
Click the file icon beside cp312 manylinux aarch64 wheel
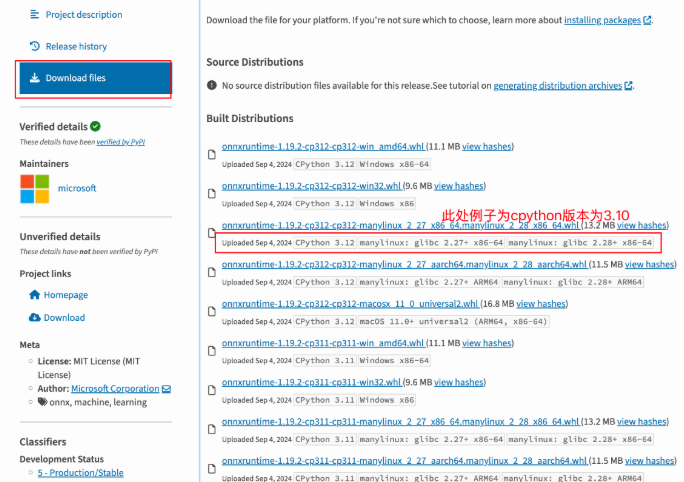point(211,271)
